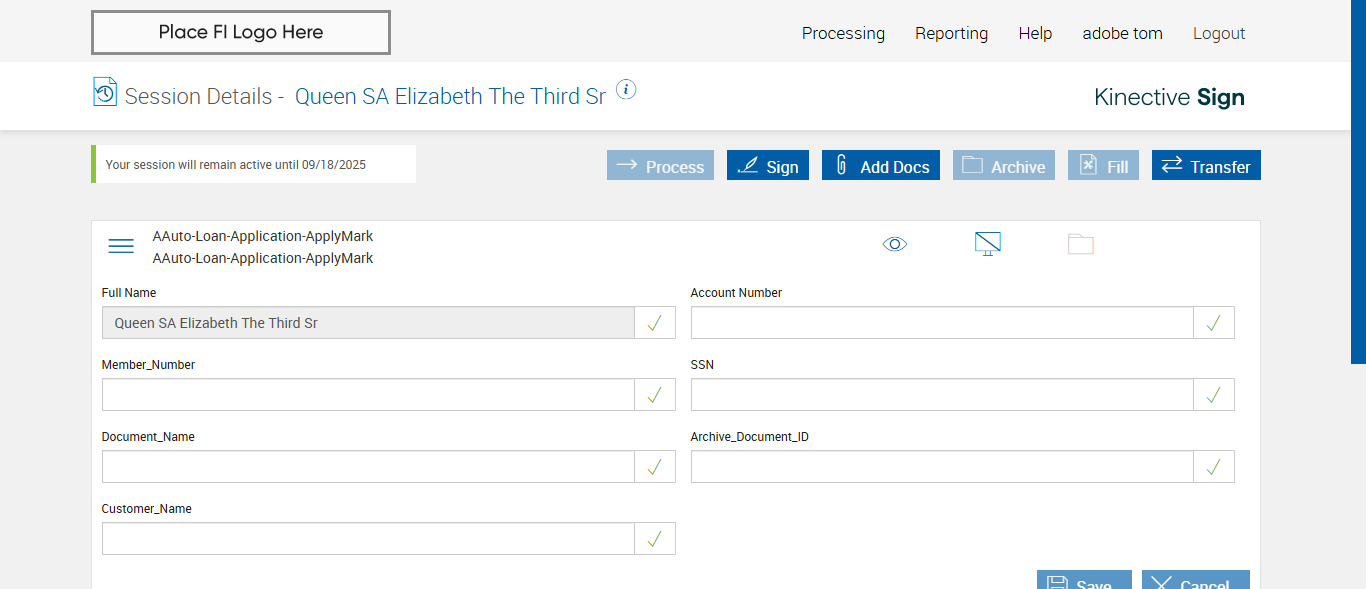
Task: Click the Transfer button
Action: [1206, 166]
